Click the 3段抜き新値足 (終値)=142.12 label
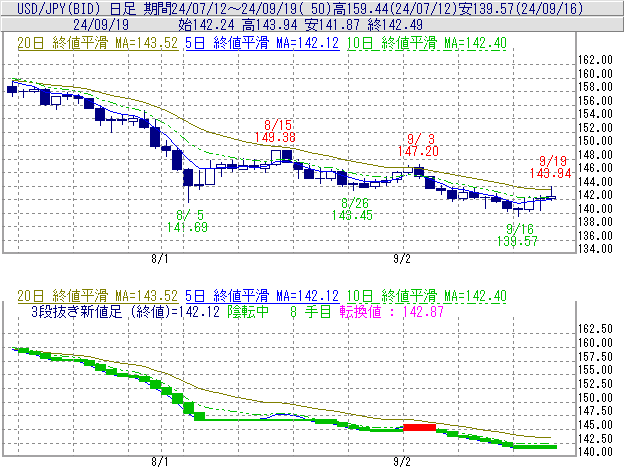Viewport: 624px width, 475px height. (x=125, y=311)
